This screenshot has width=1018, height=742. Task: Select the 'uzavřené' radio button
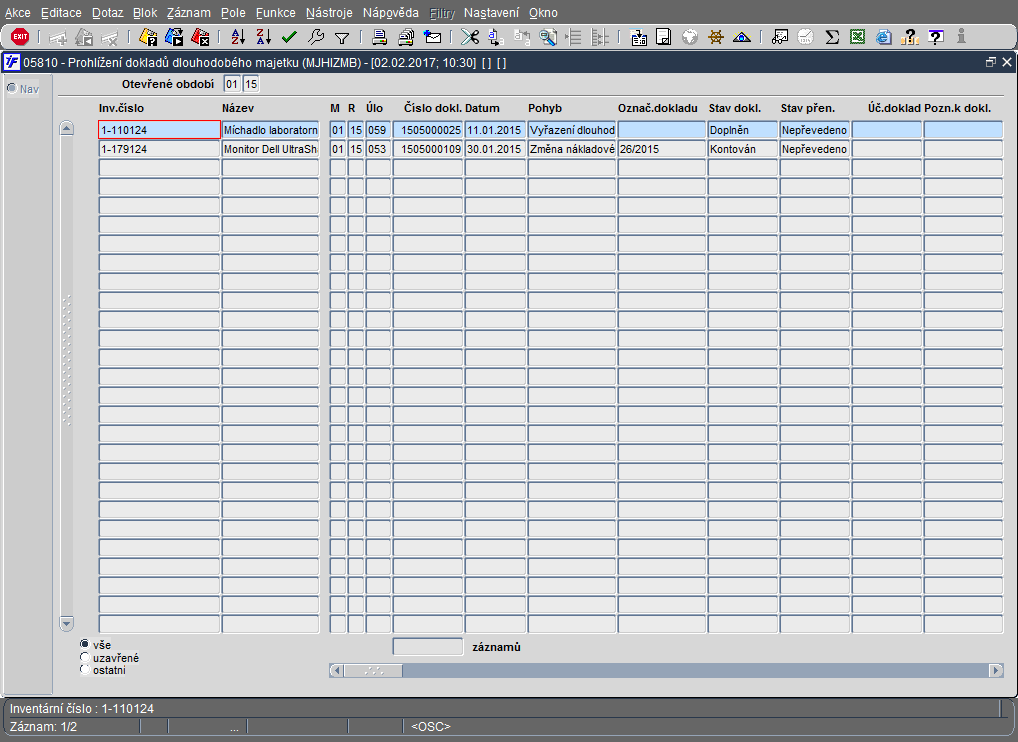click(84, 657)
